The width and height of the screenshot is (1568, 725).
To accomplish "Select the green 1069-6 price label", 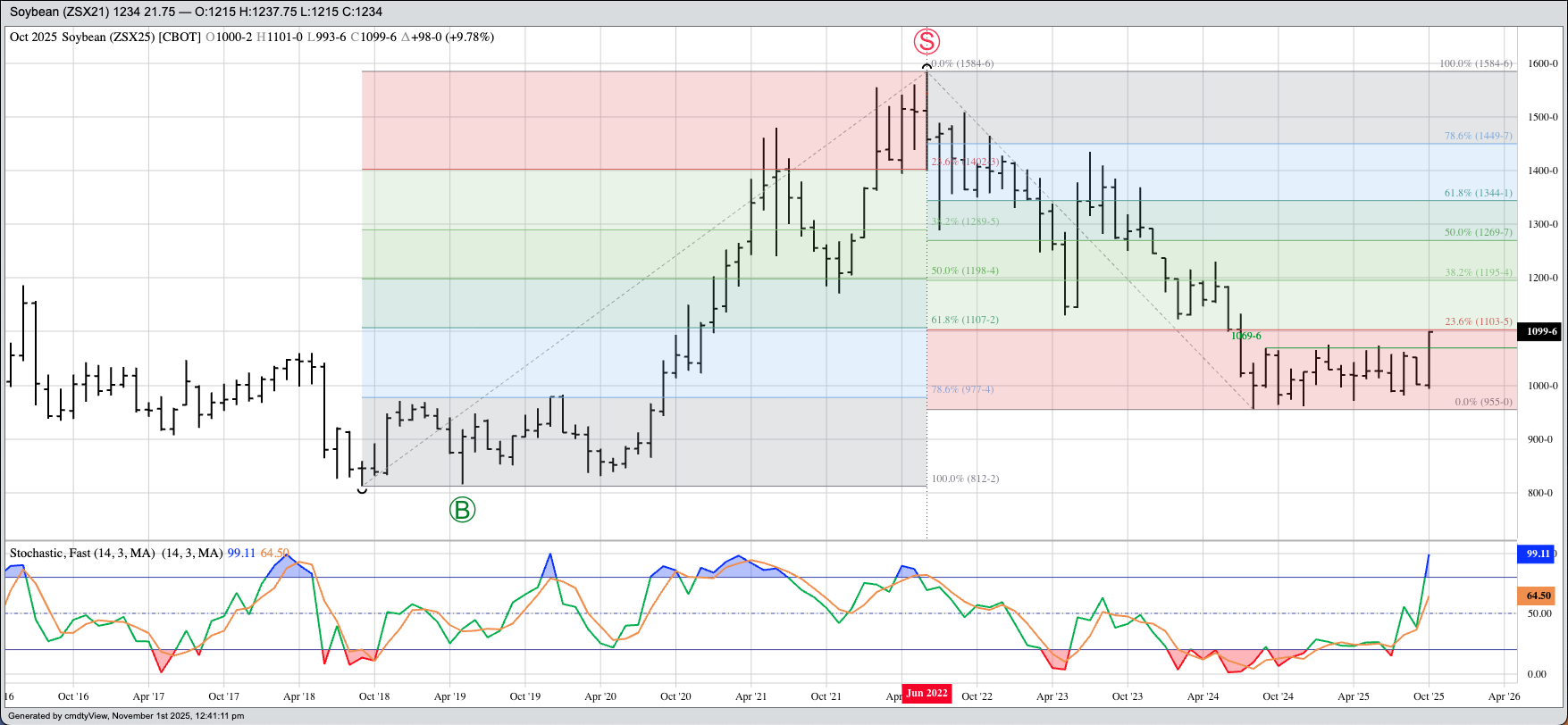I will tap(1245, 336).
